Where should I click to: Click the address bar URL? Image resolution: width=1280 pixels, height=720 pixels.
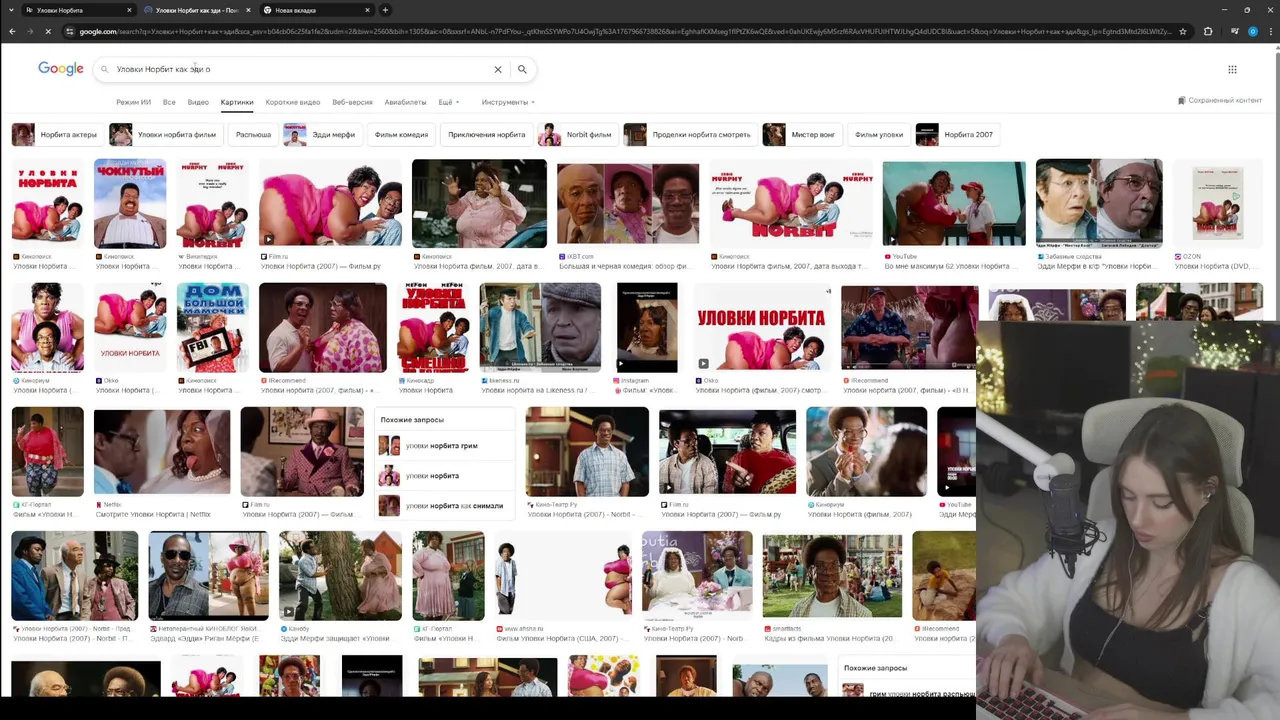[x=625, y=31]
